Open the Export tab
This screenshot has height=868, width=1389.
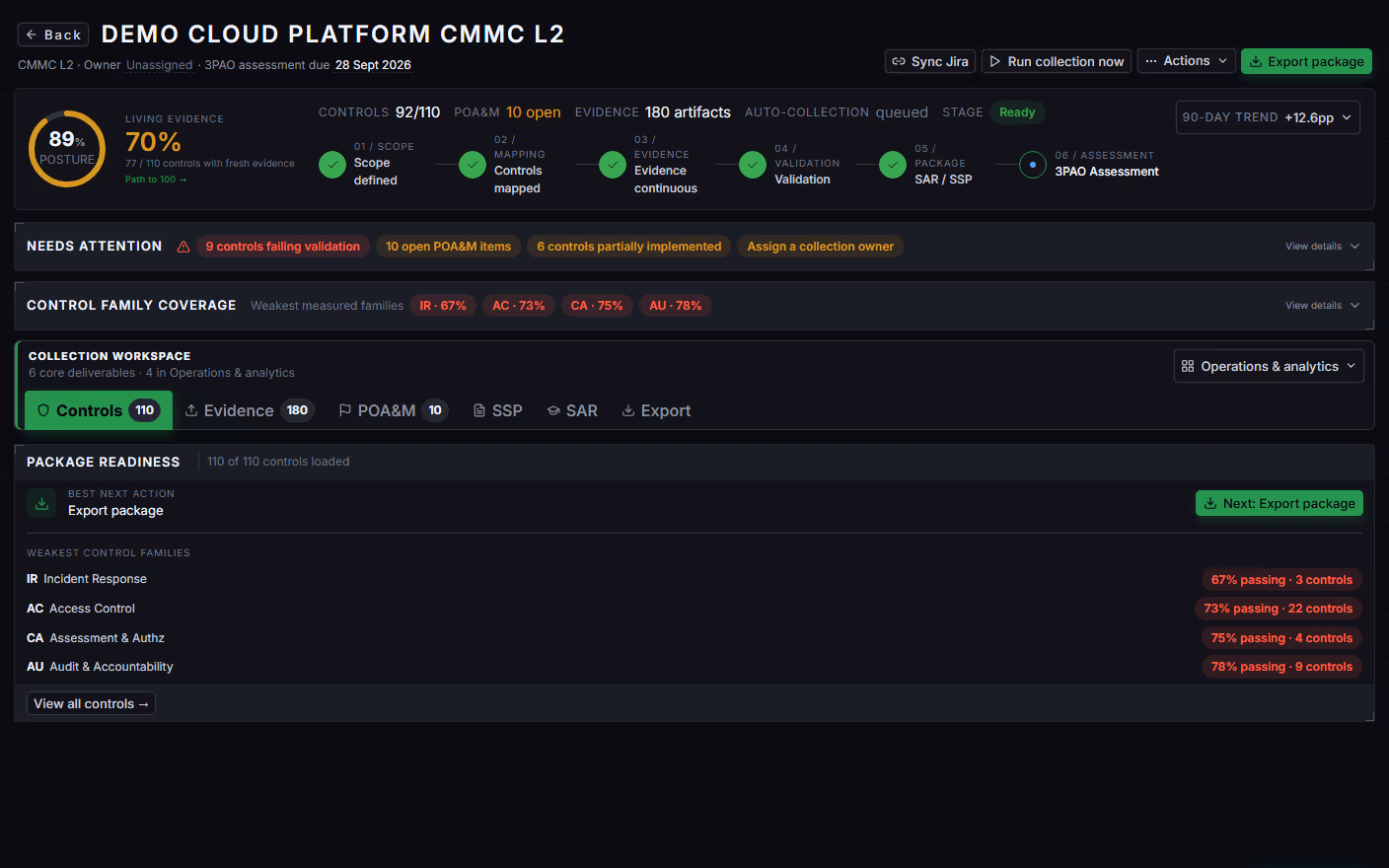(x=656, y=410)
